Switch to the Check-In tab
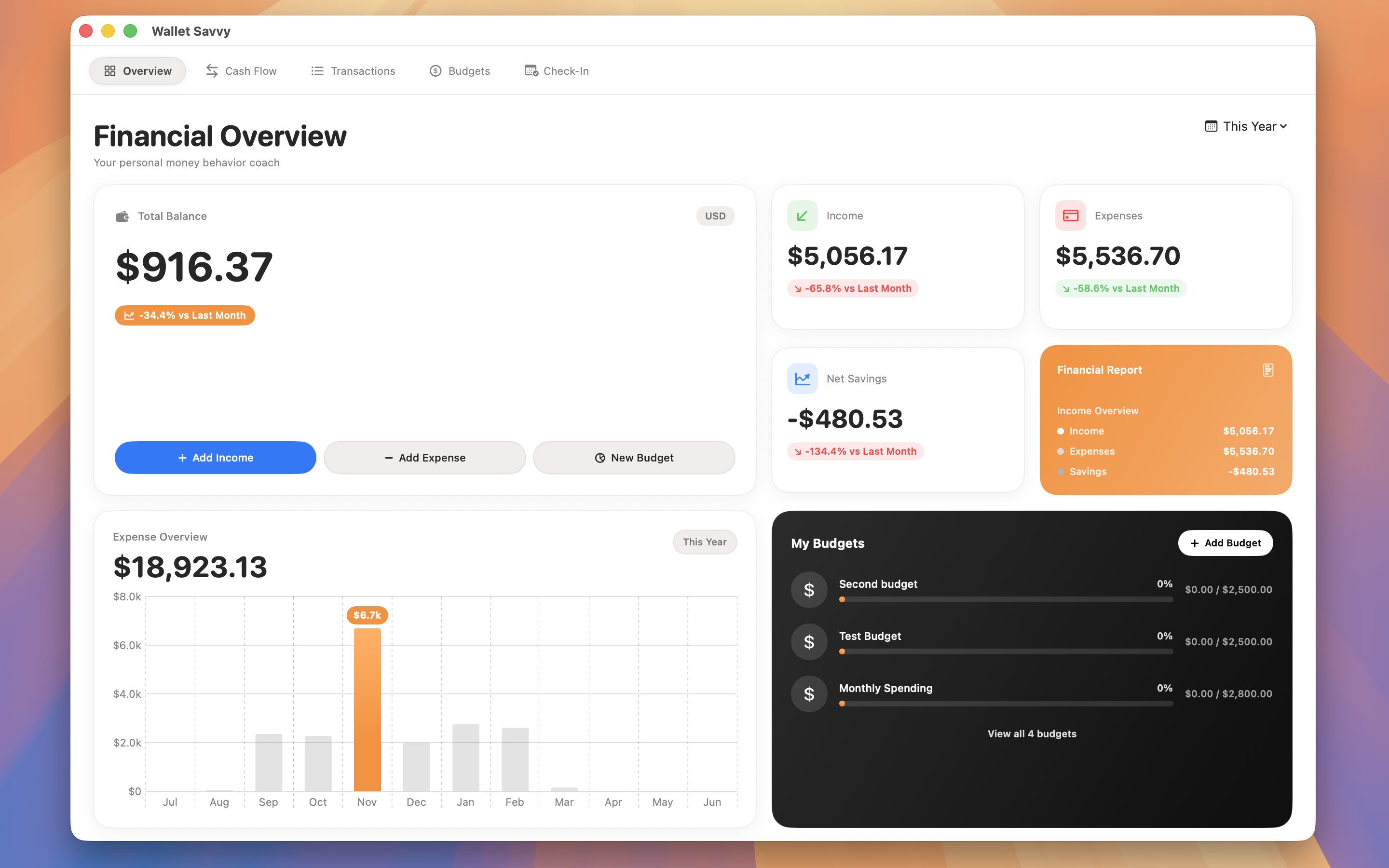 557,70
